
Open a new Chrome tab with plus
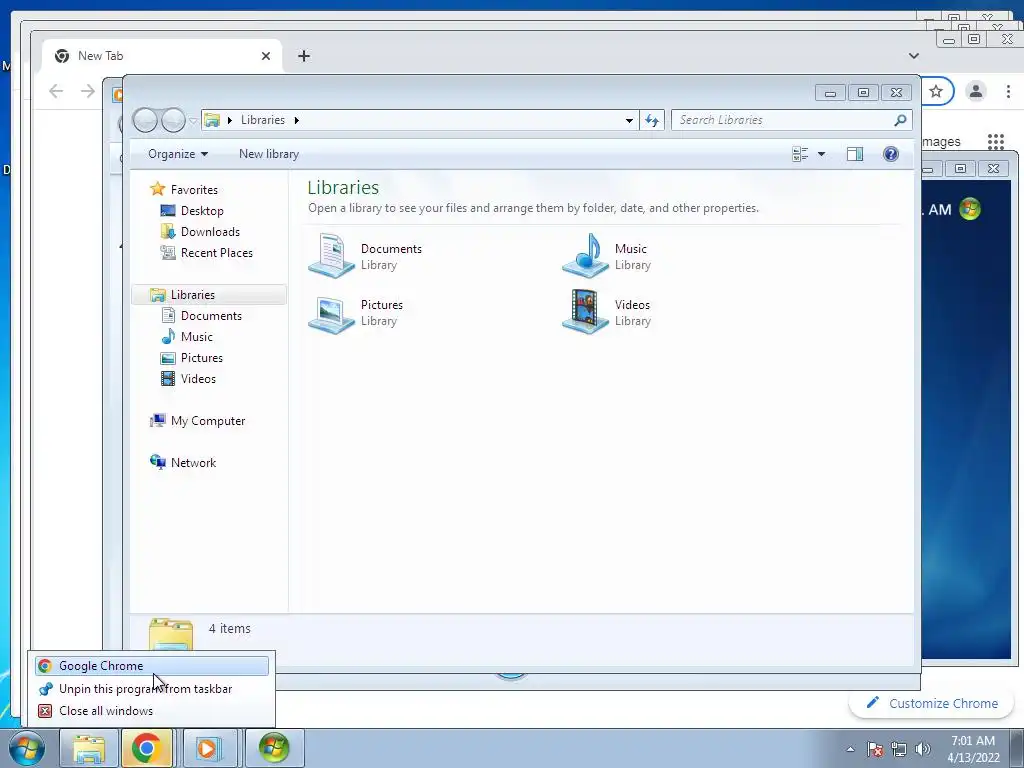click(304, 56)
